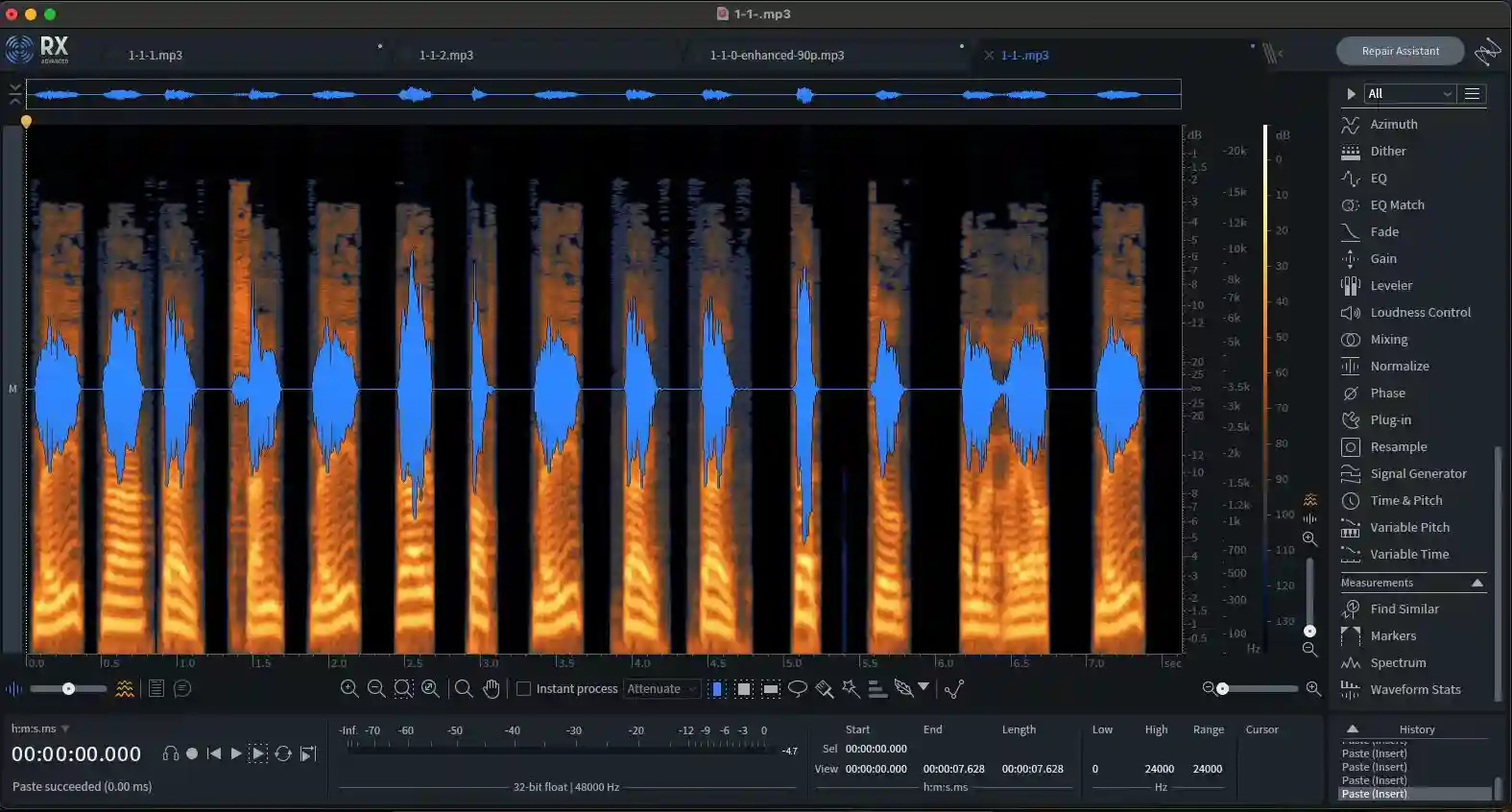
Task: Toggle headphone input monitoring
Action: (x=171, y=753)
